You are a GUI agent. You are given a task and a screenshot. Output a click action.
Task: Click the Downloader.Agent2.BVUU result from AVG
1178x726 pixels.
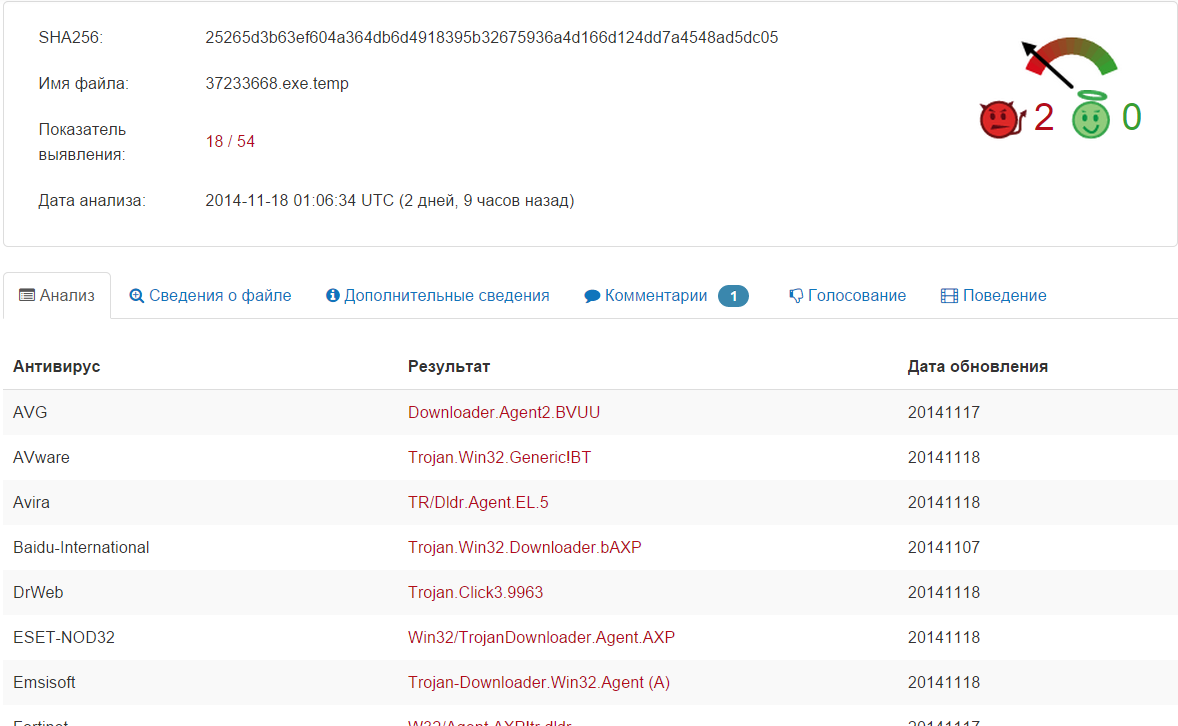click(503, 412)
